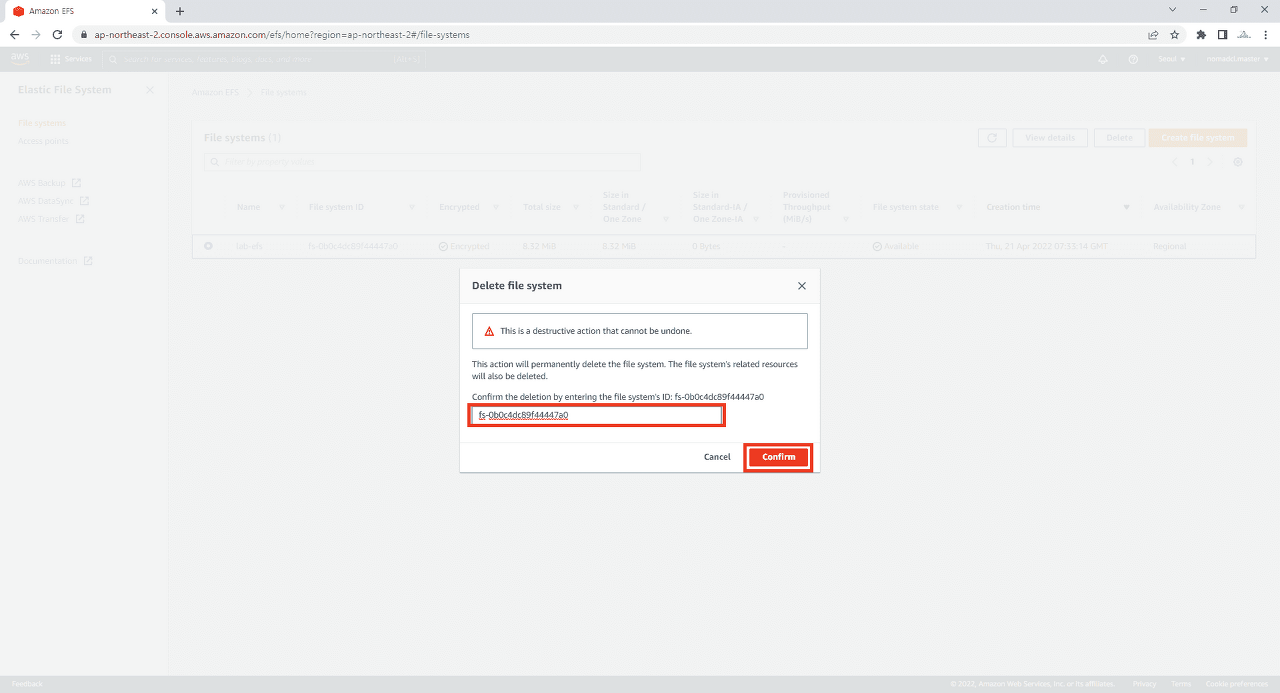This screenshot has height=693, width=1280.
Task: Select File systems in the sidebar
Action: [42, 123]
